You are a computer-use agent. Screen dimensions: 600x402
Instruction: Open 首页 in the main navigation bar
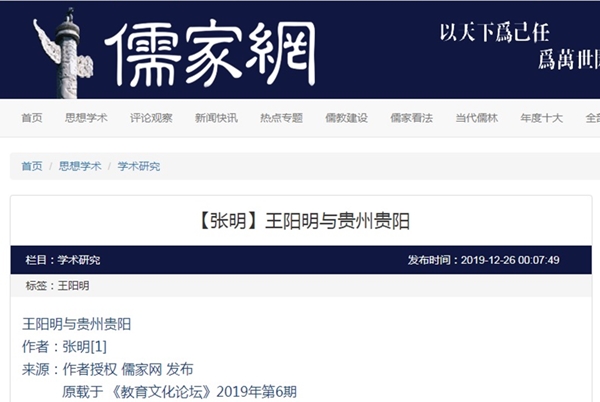click(32, 118)
